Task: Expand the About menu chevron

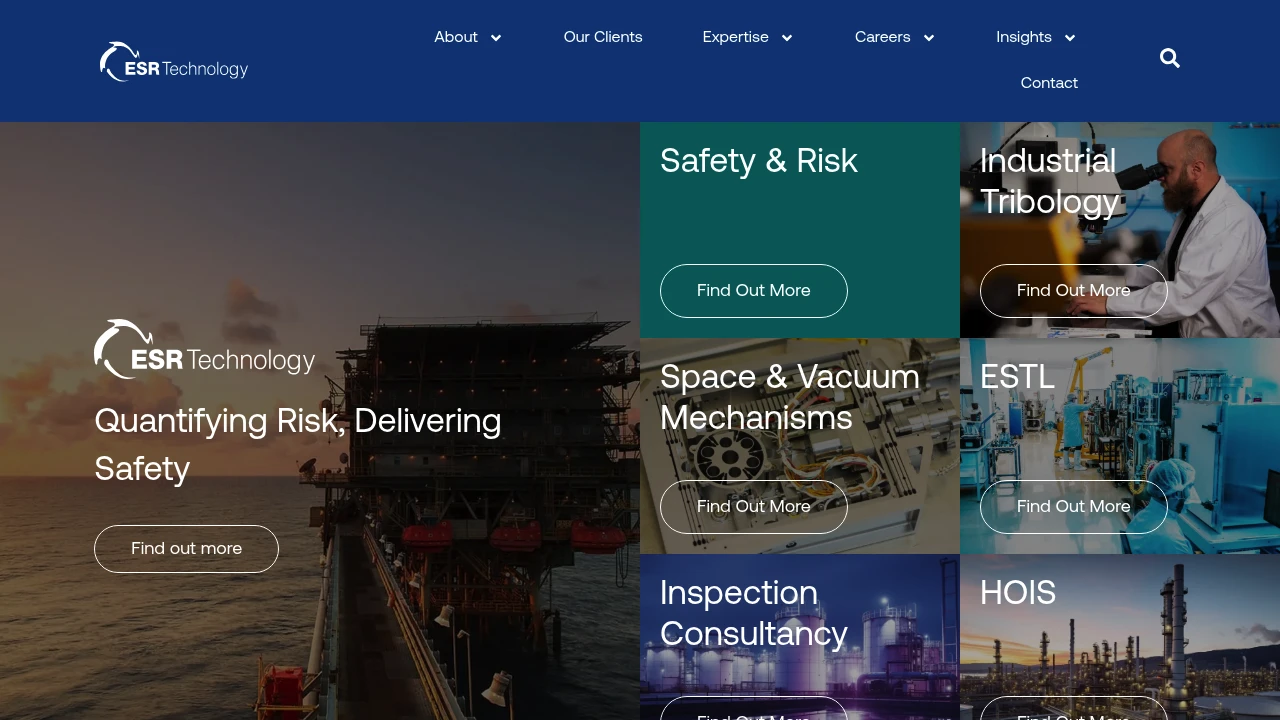Action: pos(496,38)
